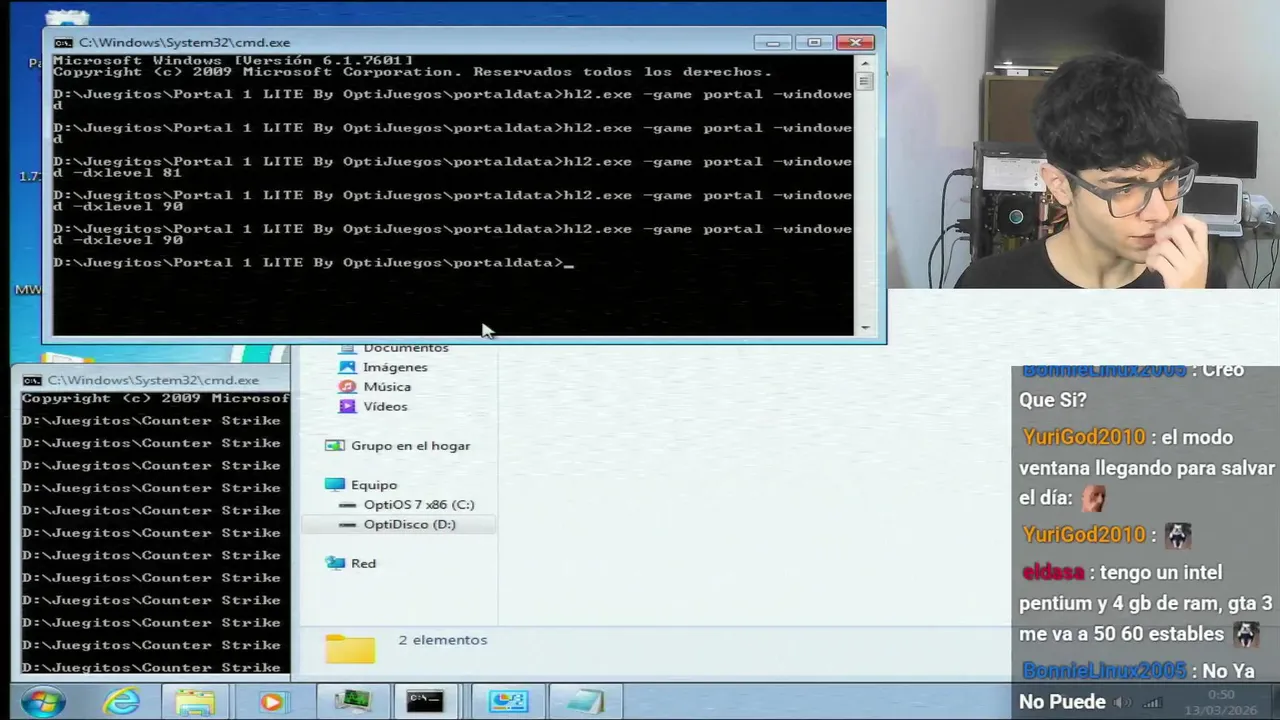1280x720 pixels.
Task: Maximize the Portal cmd window
Action: pyautogui.click(x=813, y=42)
